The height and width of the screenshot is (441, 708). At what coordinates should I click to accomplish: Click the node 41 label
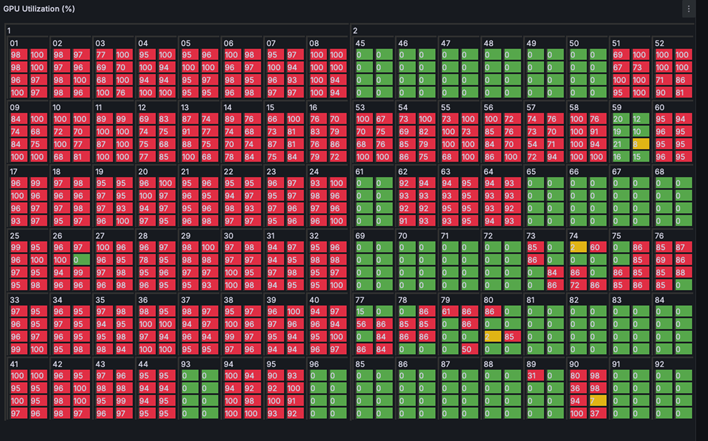coord(15,365)
